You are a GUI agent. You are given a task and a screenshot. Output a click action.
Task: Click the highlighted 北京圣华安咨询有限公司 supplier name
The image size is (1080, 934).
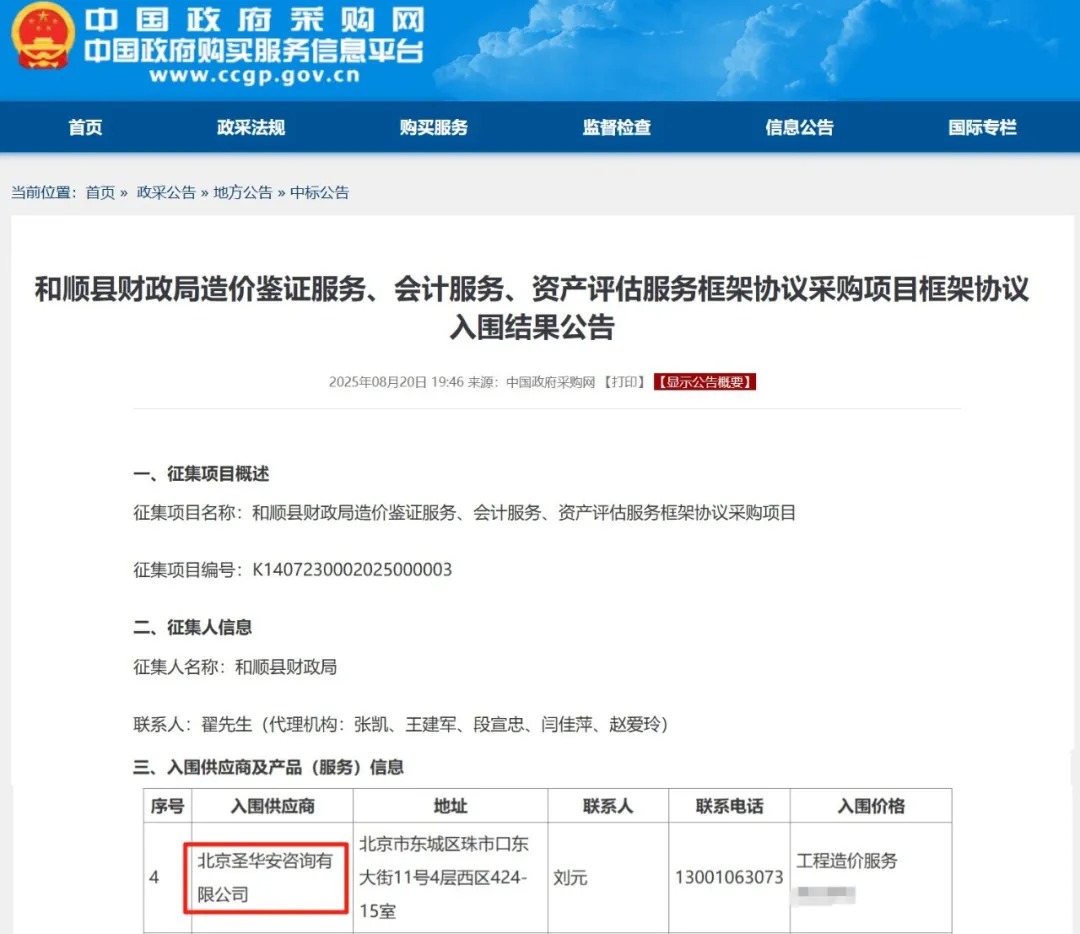[x=265, y=878]
